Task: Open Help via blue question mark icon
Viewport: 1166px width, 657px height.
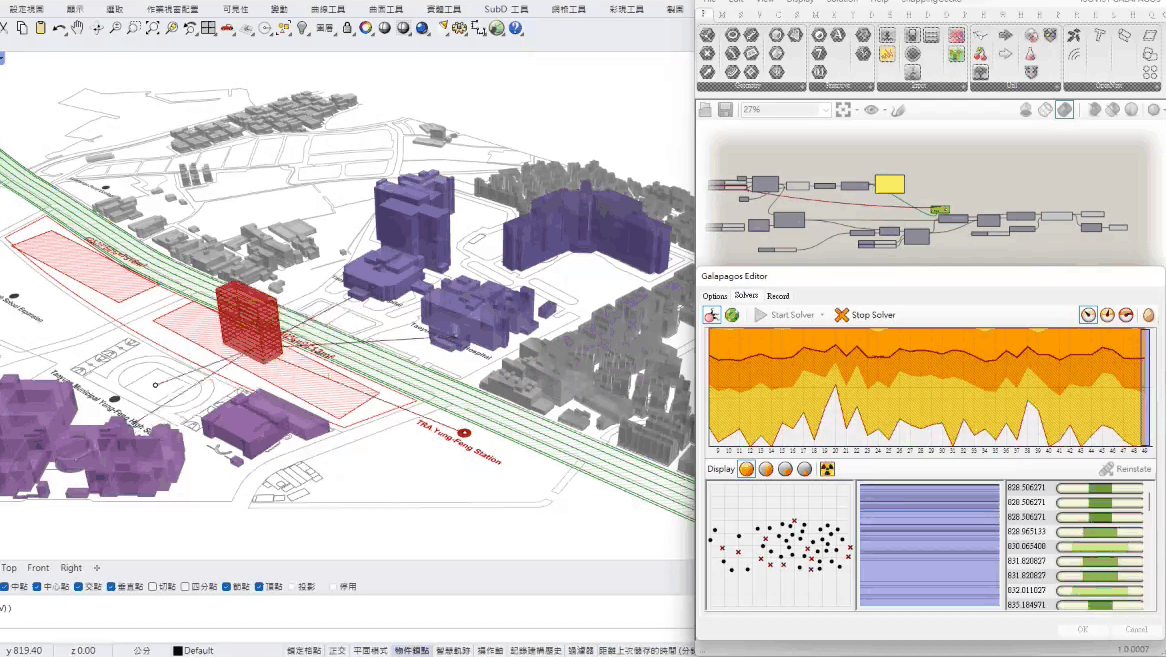Action: [516, 29]
